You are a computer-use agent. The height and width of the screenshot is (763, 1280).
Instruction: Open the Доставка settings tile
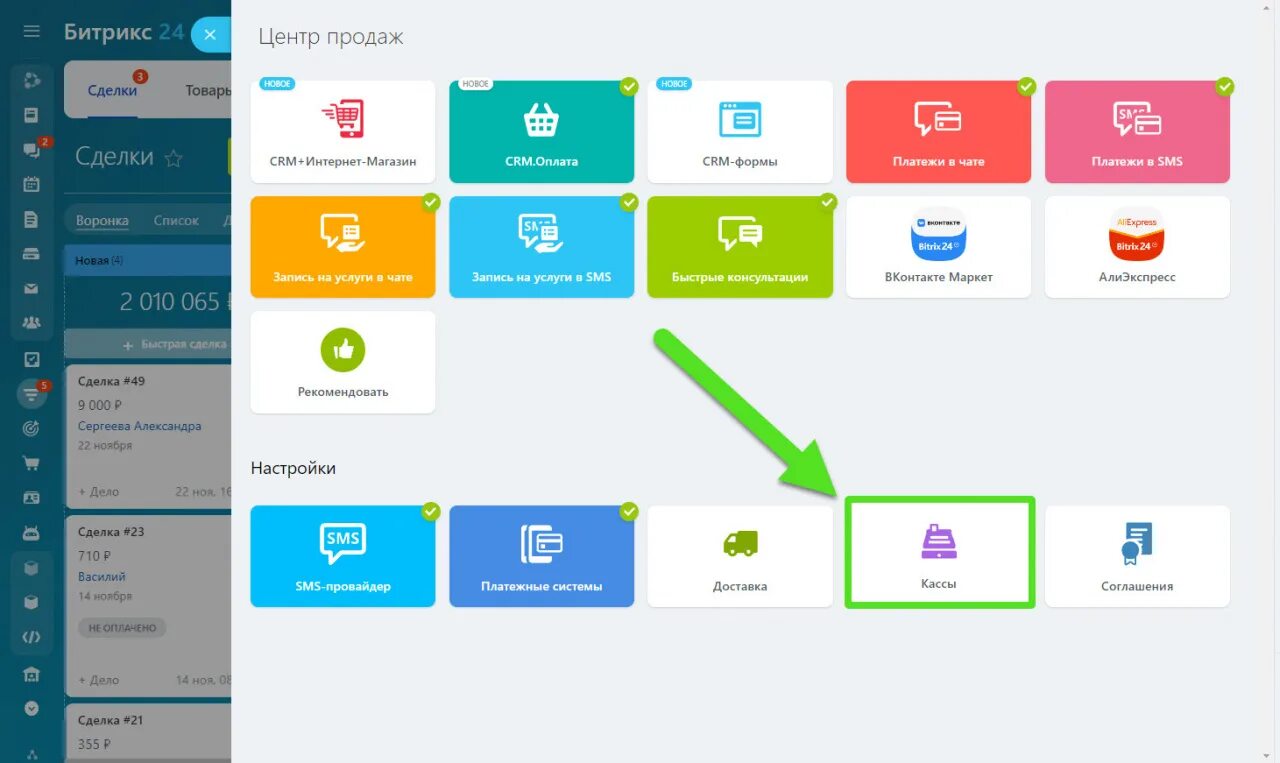pos(740,556)
